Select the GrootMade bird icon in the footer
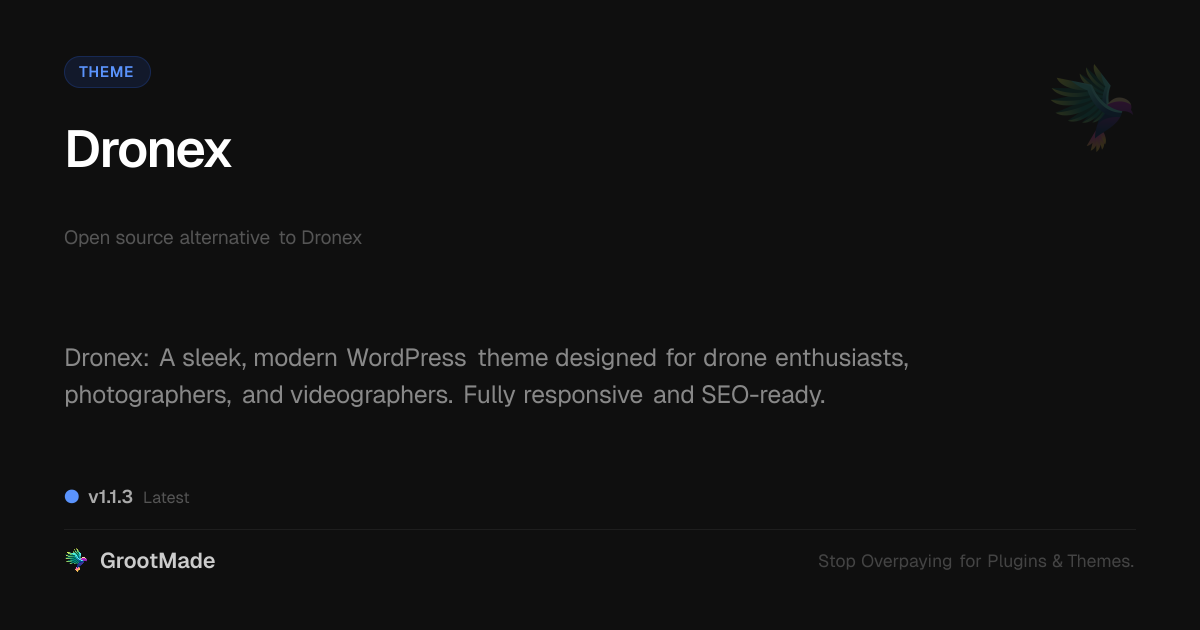Image resolution: width=1200 pixels, height=630 pixels. click(x=77, y=560)
